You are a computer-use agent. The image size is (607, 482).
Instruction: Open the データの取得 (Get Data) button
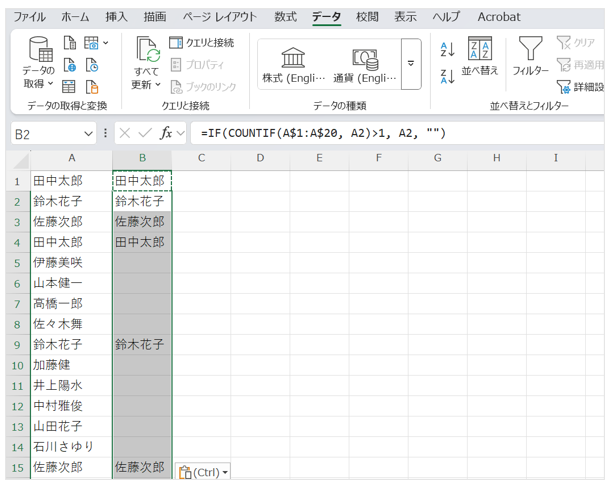click(39, 62)
